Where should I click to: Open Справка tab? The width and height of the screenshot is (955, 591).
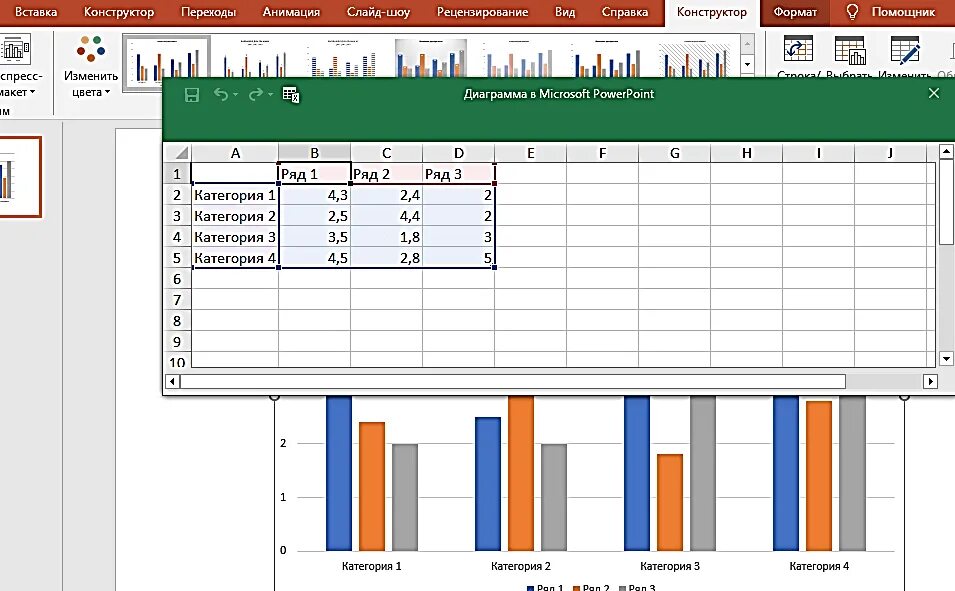click(x=624, y=12)
